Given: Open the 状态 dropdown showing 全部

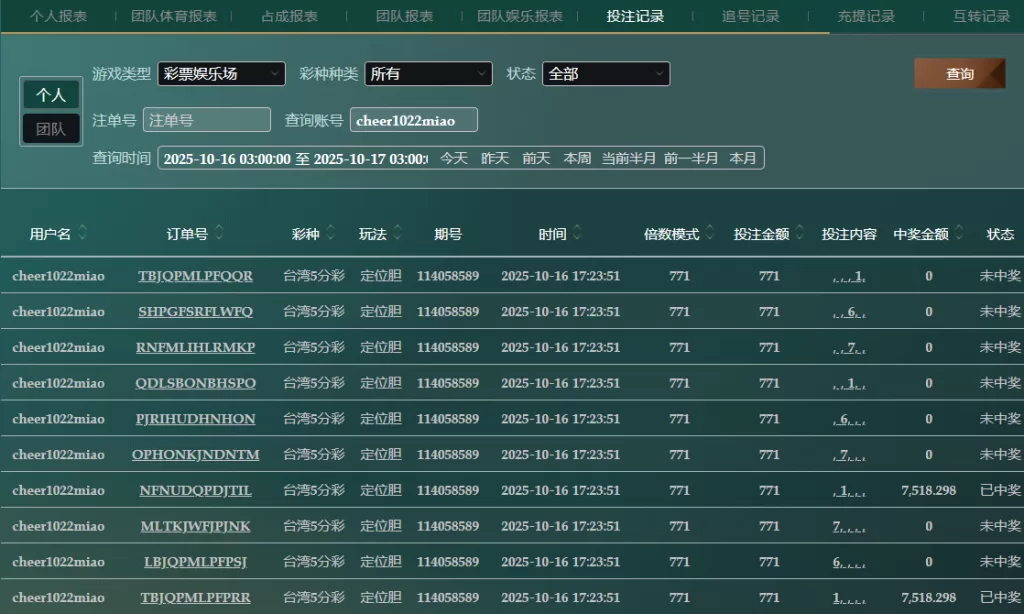Looking at the screenshot, I should point(606,74).
